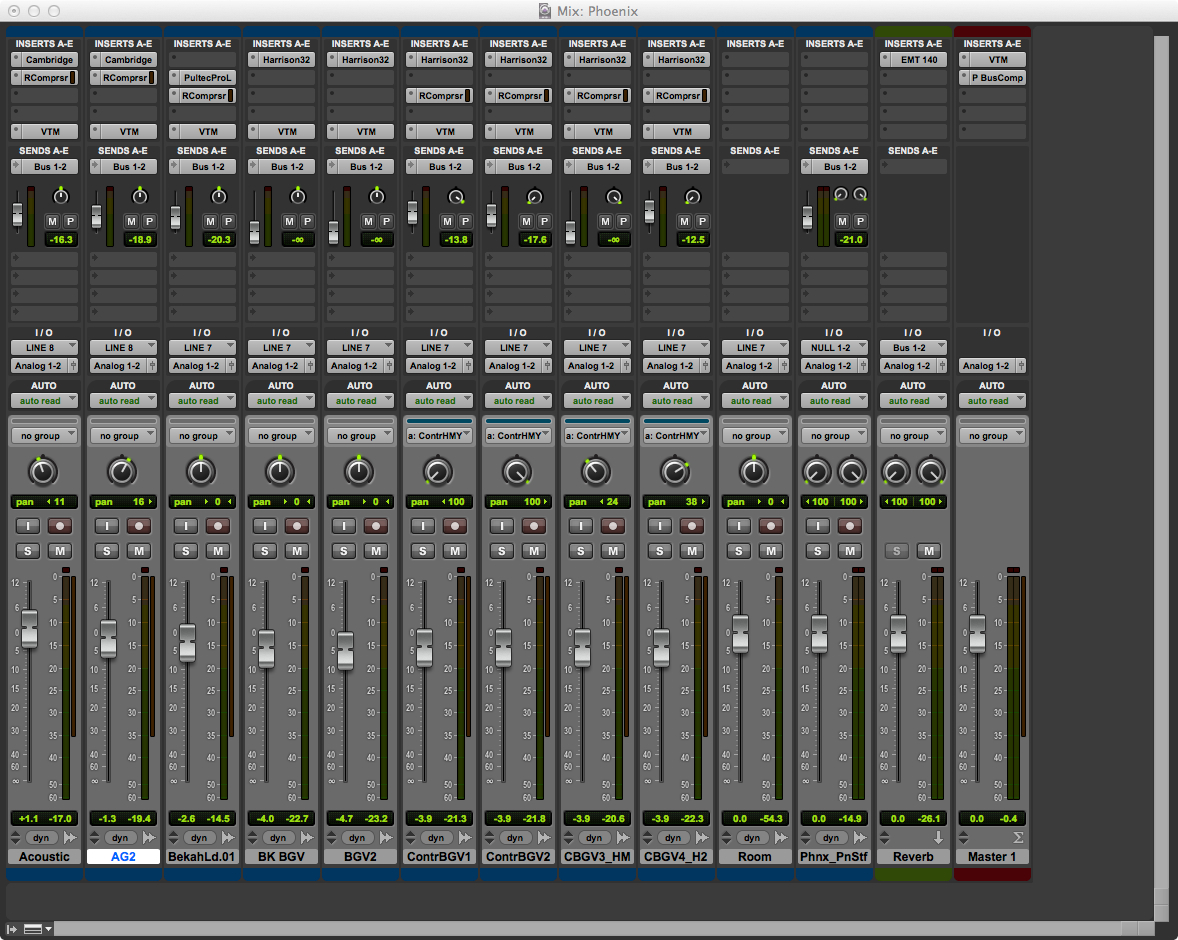Click the track list show/hide arrow icon

tap(12, 929)
